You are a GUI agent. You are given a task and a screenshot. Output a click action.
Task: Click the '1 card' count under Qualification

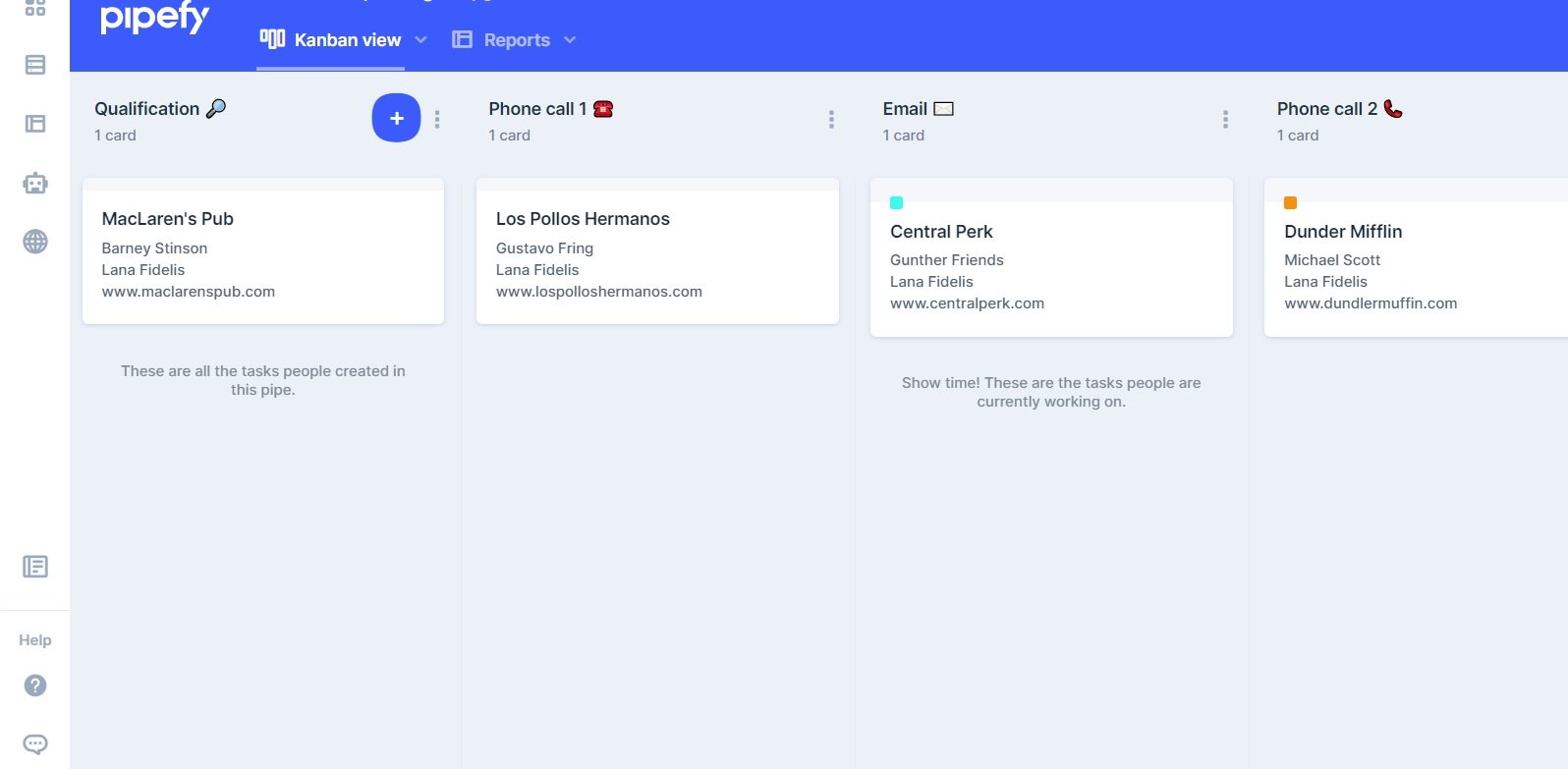coord(115,136)
